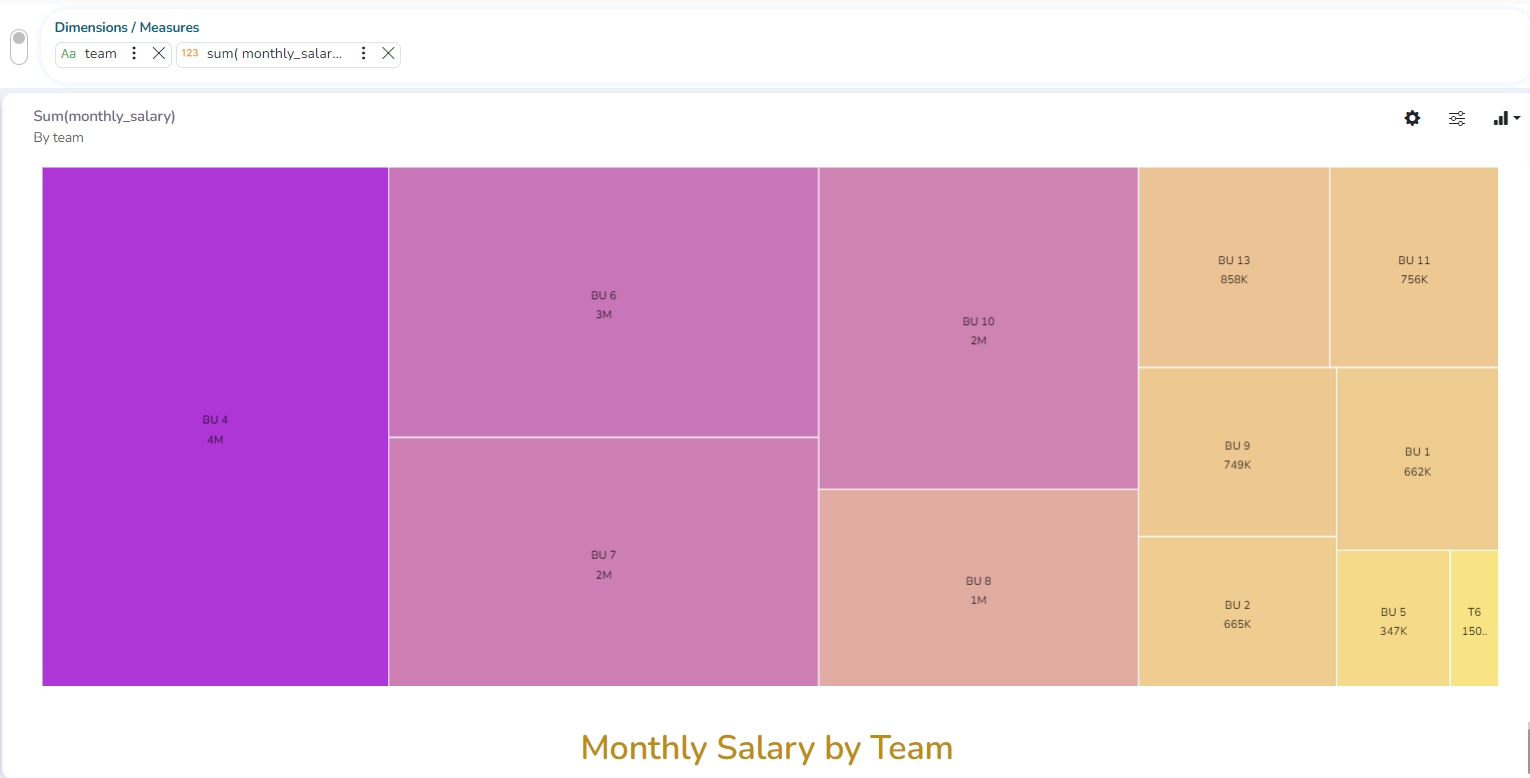Open the team chip three-dot menu
The image size is (1530, 778).
(x=135, y=54)
